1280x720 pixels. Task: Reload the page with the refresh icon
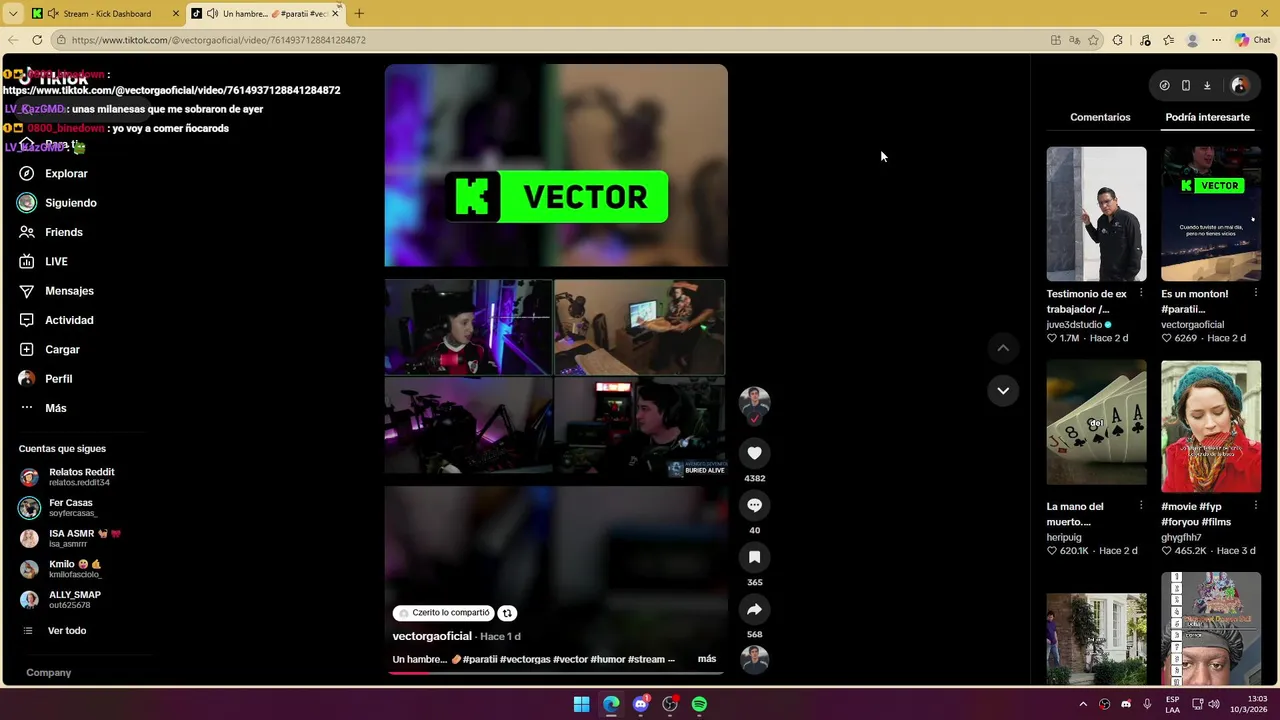coord(37,40)
